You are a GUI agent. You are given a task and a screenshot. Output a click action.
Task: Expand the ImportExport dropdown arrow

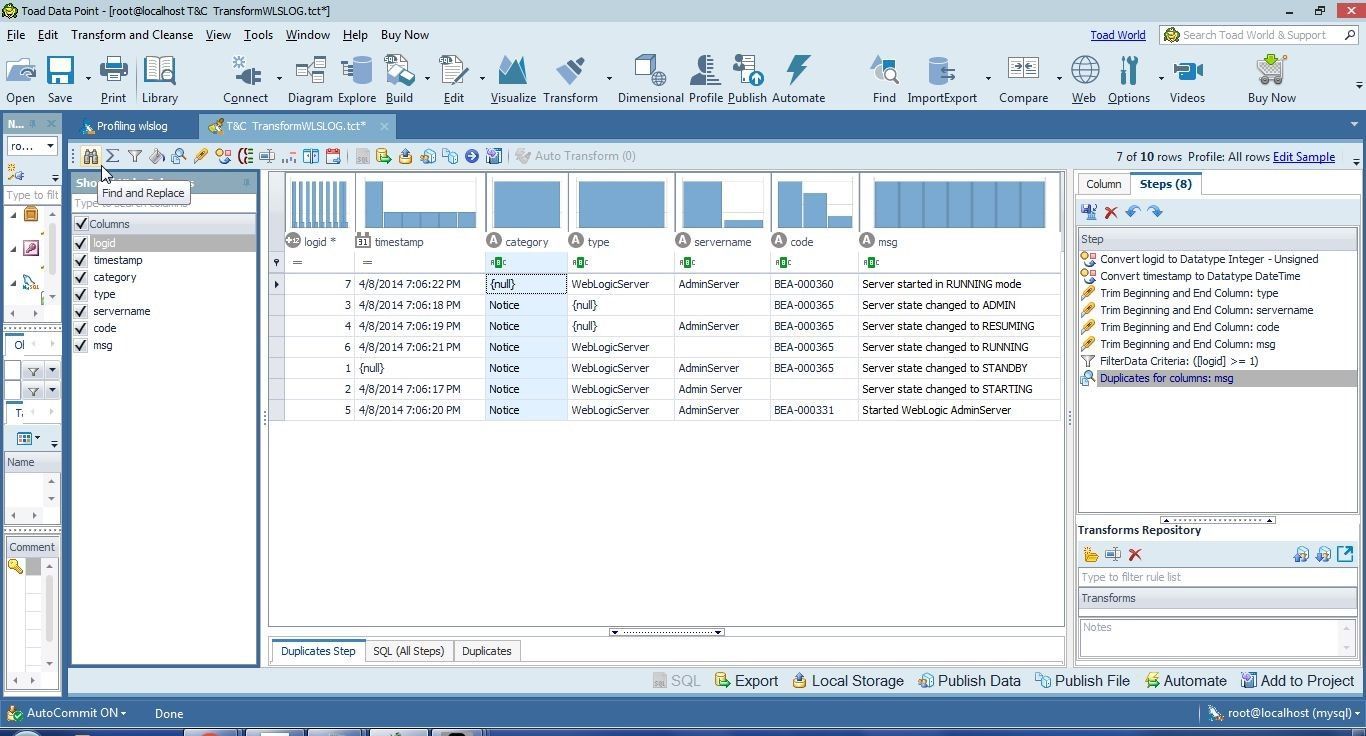[988, 78]
